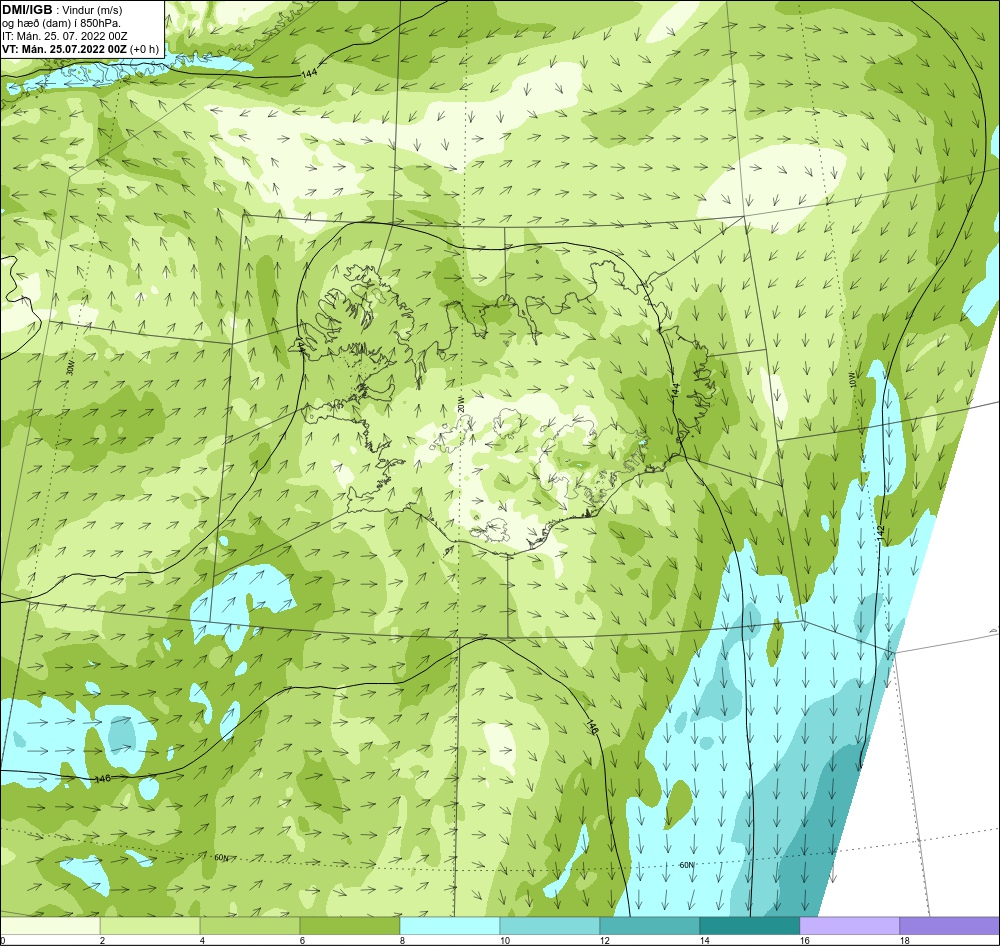Click the 6–8 m/s darkest green legend swatch
This screenshot has width=1000, height=946.
349,926
